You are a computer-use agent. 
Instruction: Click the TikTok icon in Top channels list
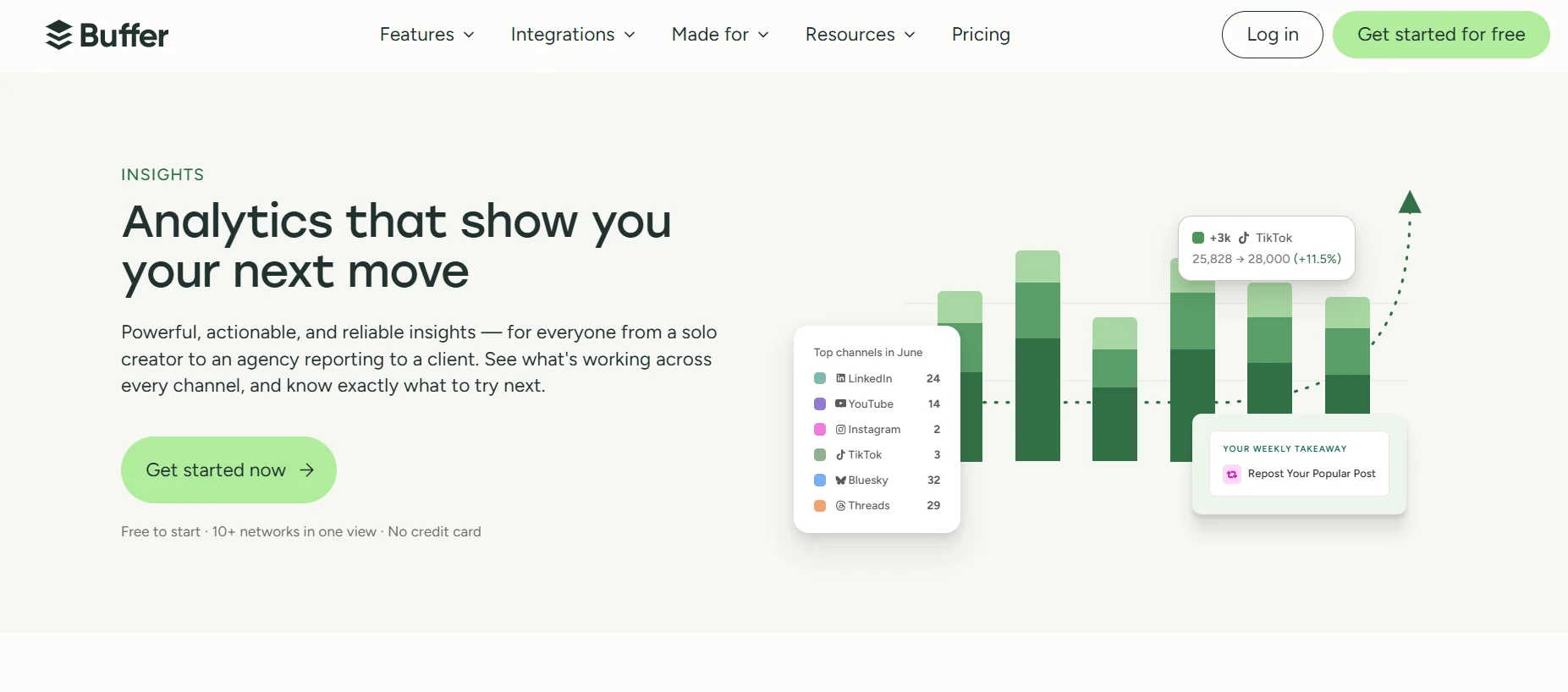[x=840, y=454]
